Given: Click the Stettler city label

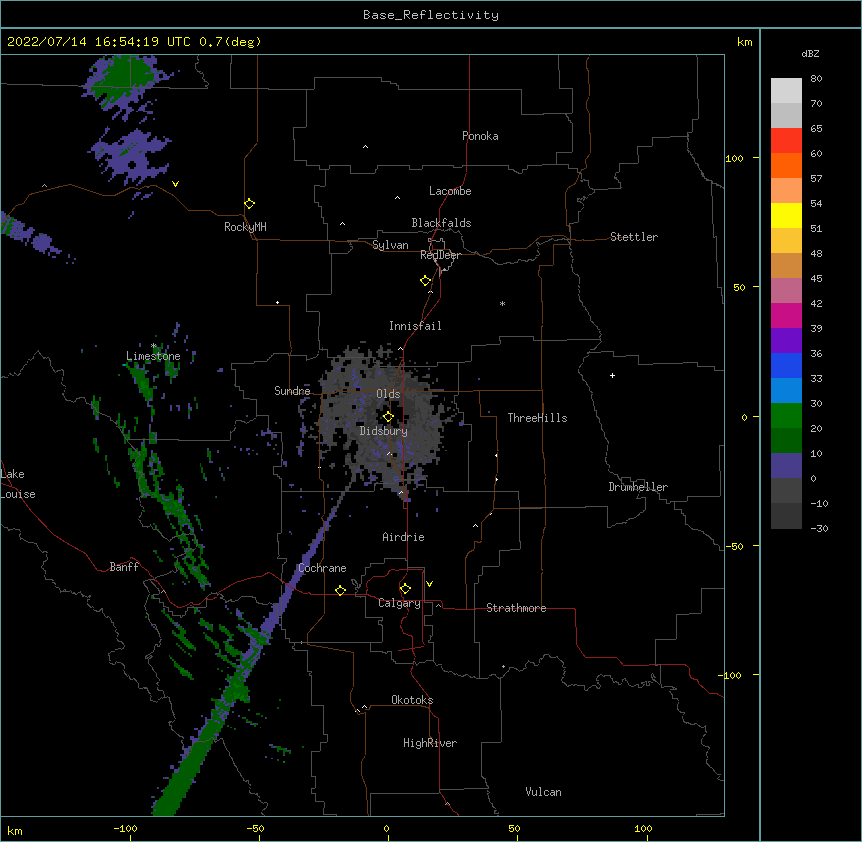Looking at the screenshot, I should 634,237.
